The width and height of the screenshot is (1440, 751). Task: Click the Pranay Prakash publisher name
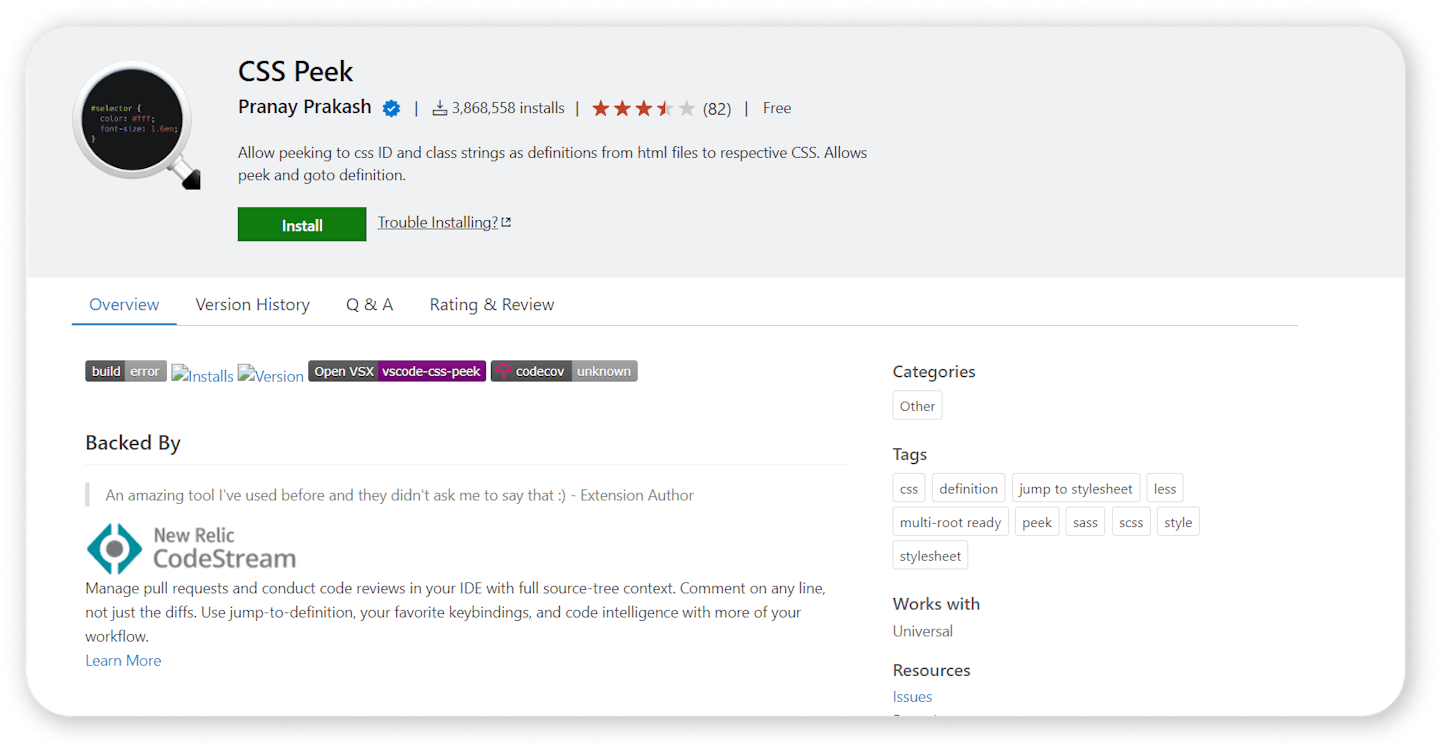coord(304,107)
